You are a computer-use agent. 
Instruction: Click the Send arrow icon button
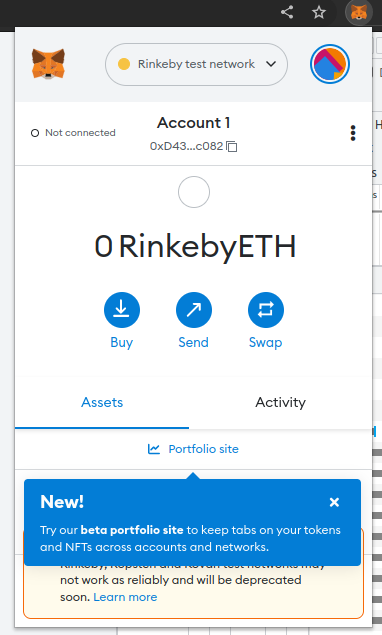(194, 310)
